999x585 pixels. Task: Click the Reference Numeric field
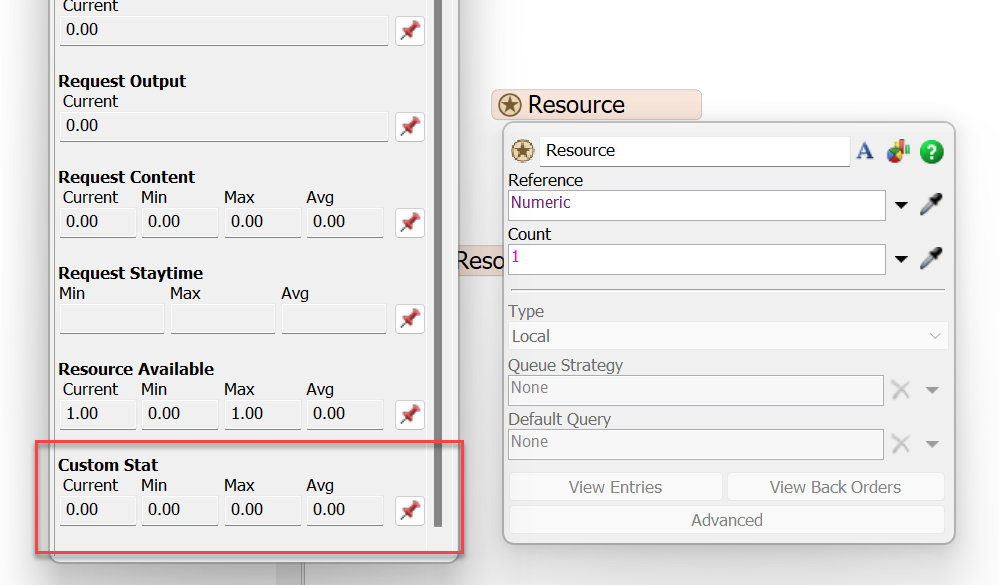696,205
